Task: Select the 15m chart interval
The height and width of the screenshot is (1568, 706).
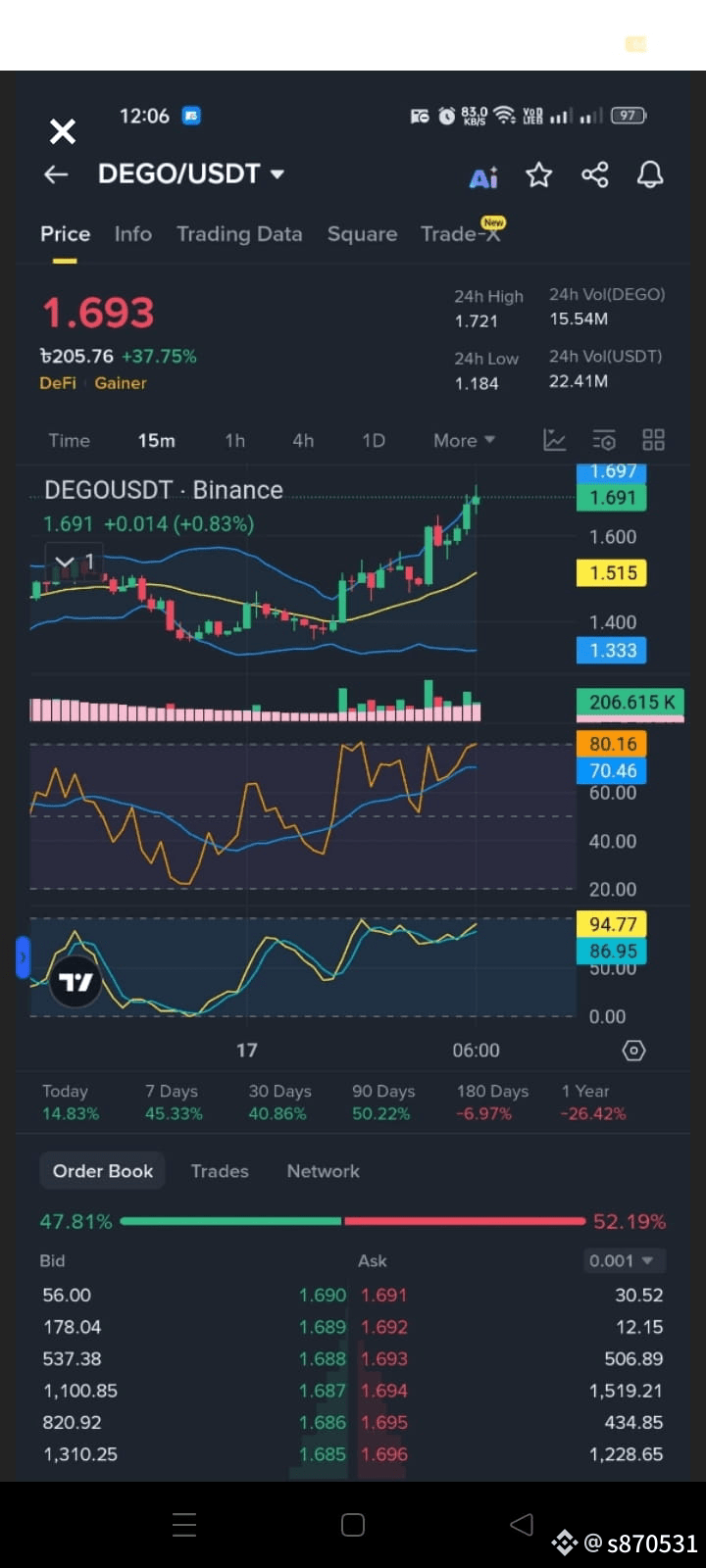Action: pyautogui.click(x=156, y=441)
